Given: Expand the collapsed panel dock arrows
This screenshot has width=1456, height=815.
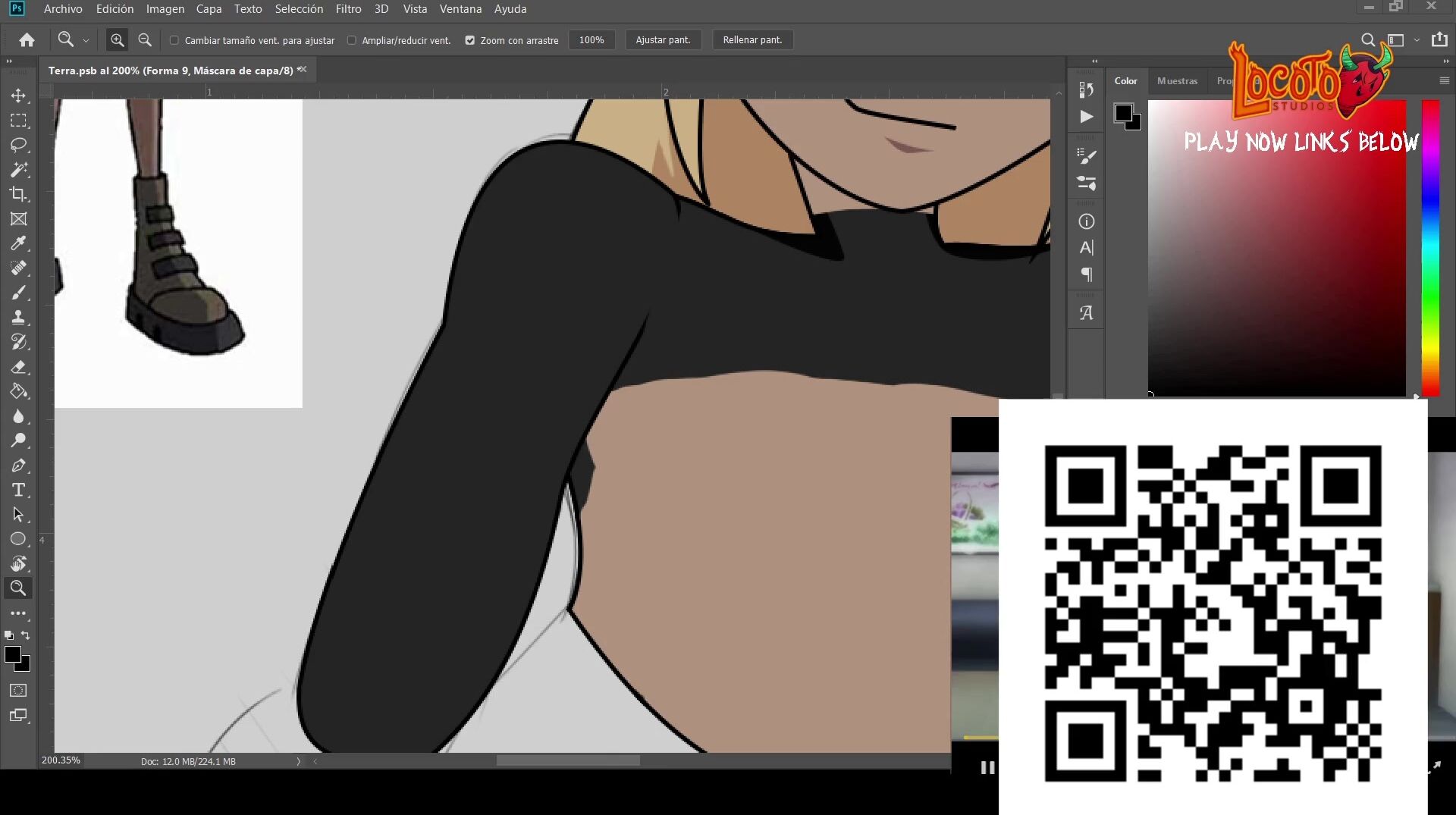Looking at the screenshot, I should (1094, 61).
